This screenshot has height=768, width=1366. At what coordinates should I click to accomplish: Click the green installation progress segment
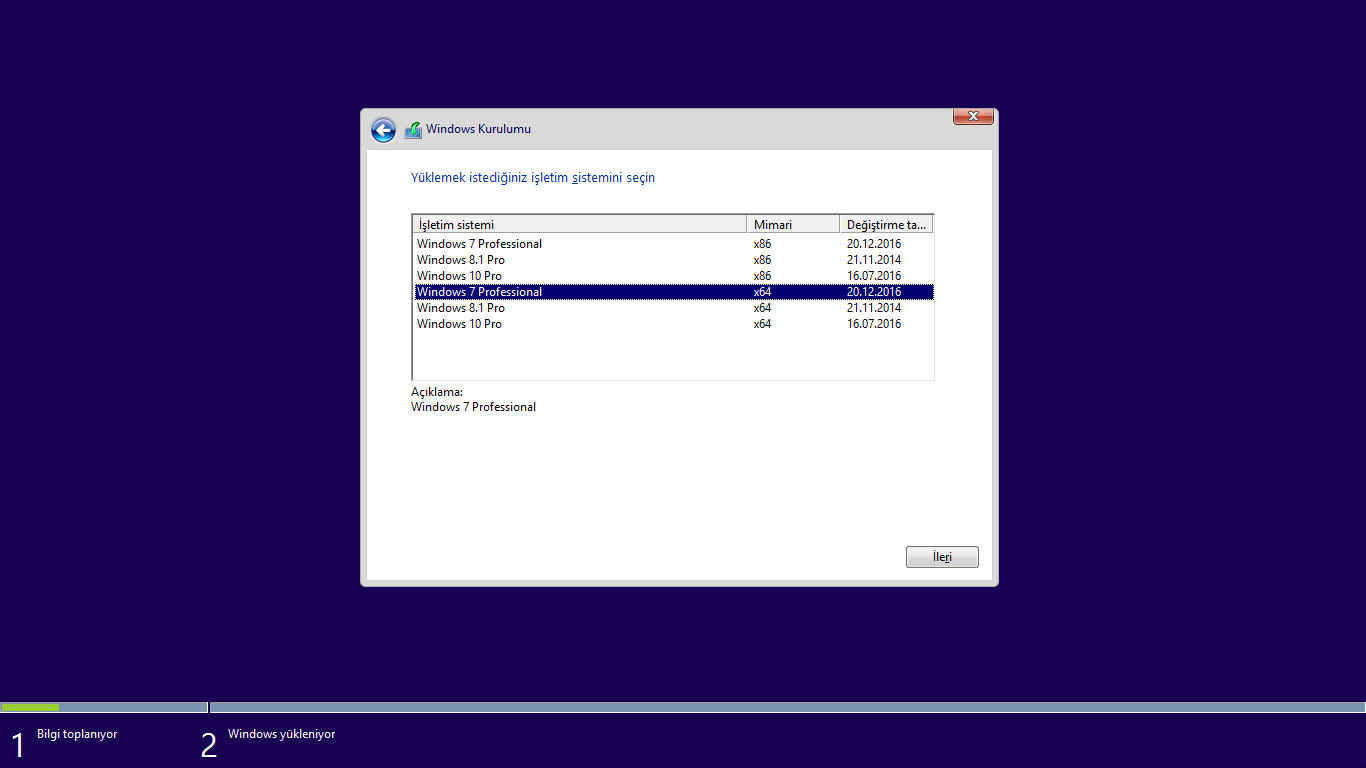tap(30, 707)
